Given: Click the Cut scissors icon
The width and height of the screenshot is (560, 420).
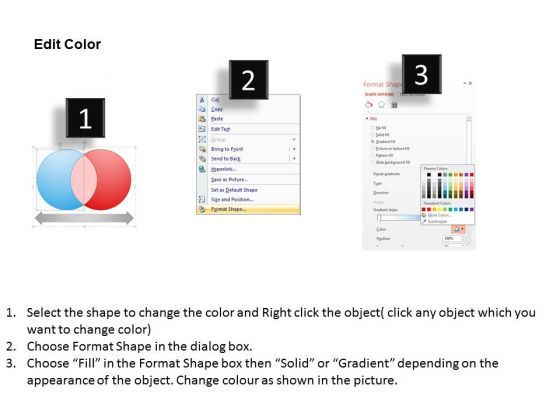Looking at the screenshot, I should point(202,100).
